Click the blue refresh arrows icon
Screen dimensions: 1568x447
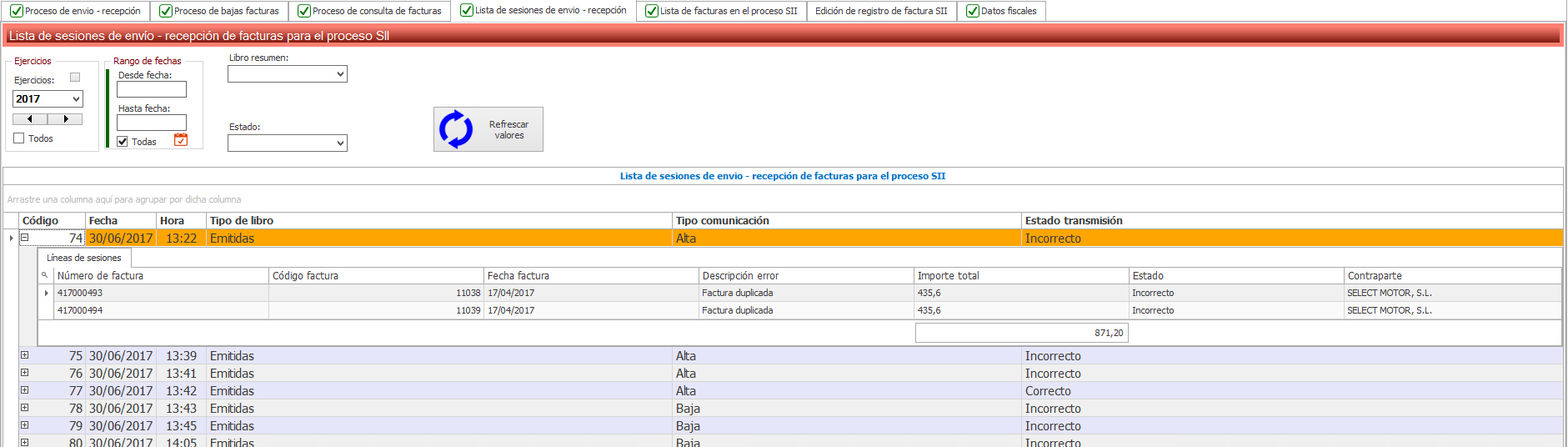pyautogui.click(x=456, y=129)
